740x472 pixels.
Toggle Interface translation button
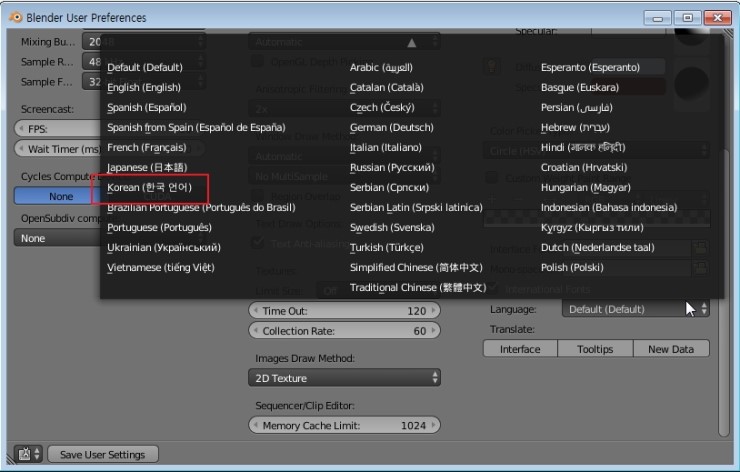(x=520, y=349)
